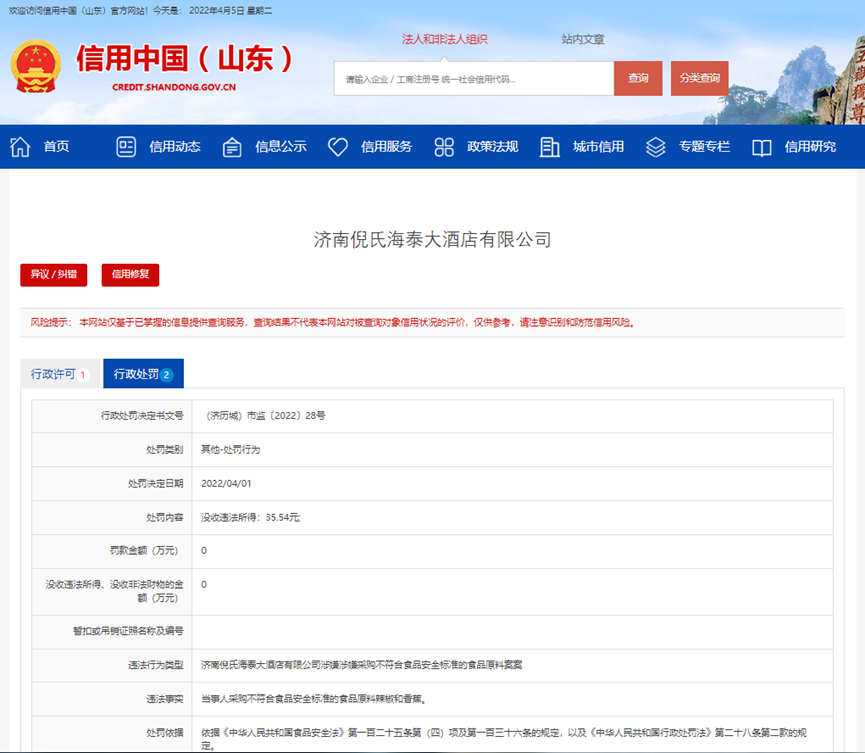The height and width of the screenshot is (753, 865).
Task: Focus the enterprise name search input field
Action: tap(474, 78)
